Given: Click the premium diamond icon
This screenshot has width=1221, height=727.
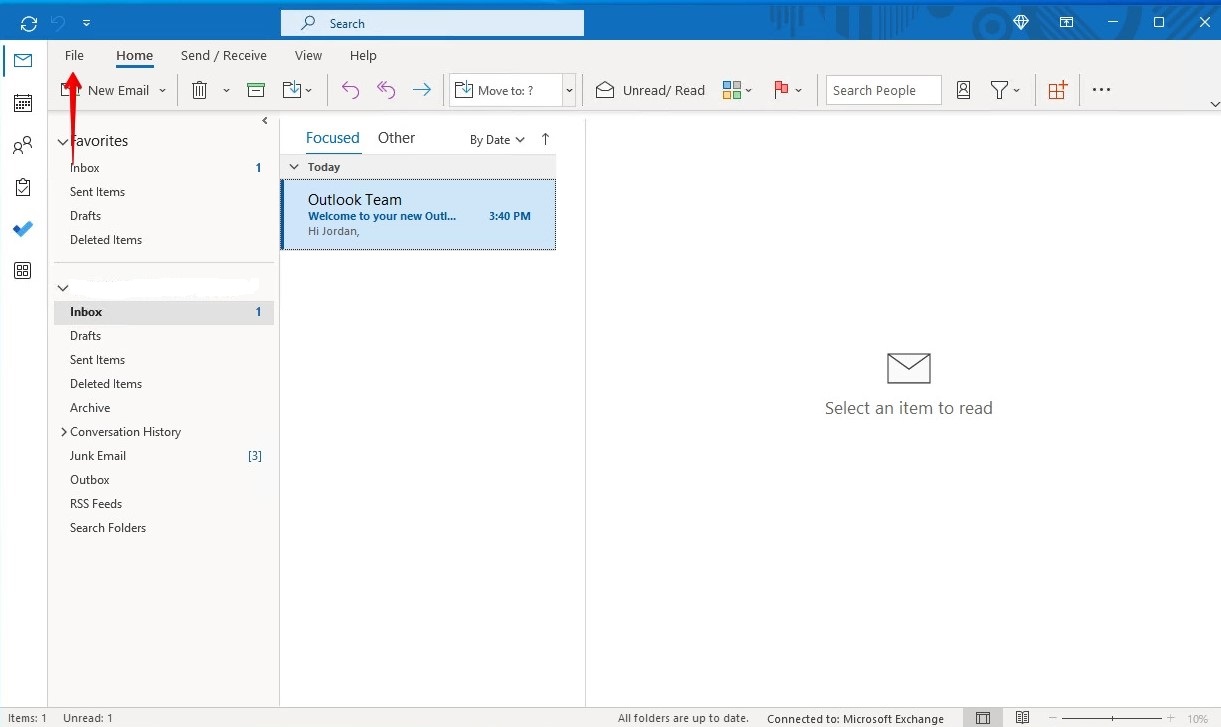Looking at the screenshot, I should coord(1021,22).
